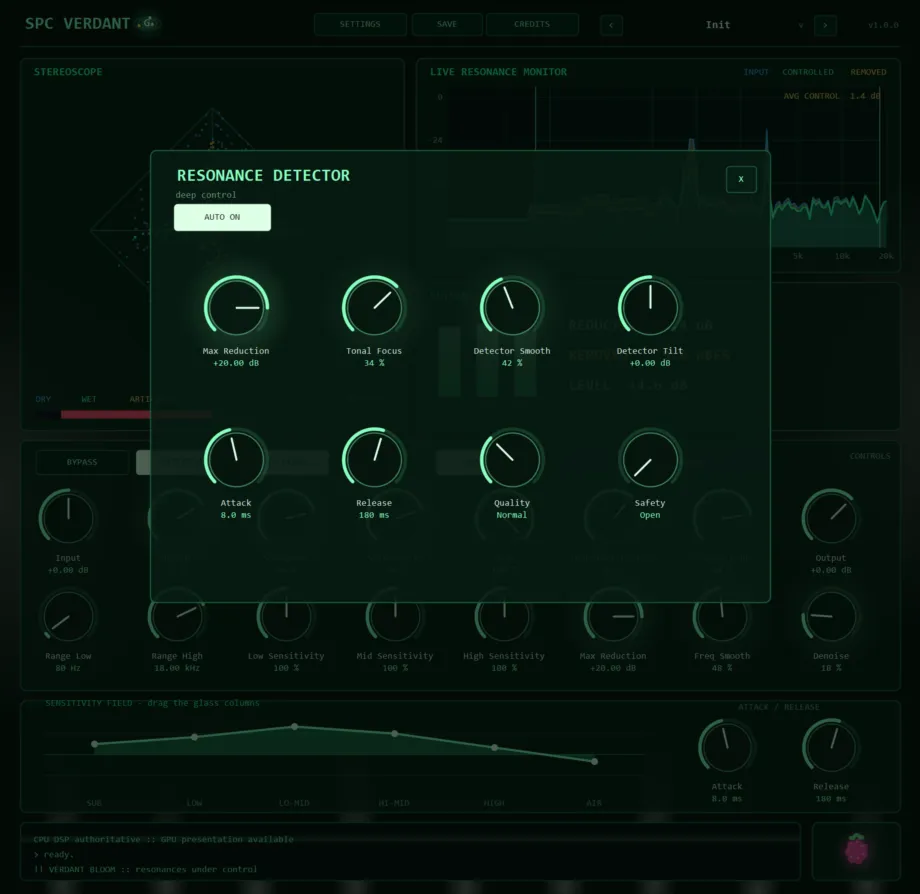Click the STEREOSCOPE panel title
The image size is (920, 894).
(68, 72)
